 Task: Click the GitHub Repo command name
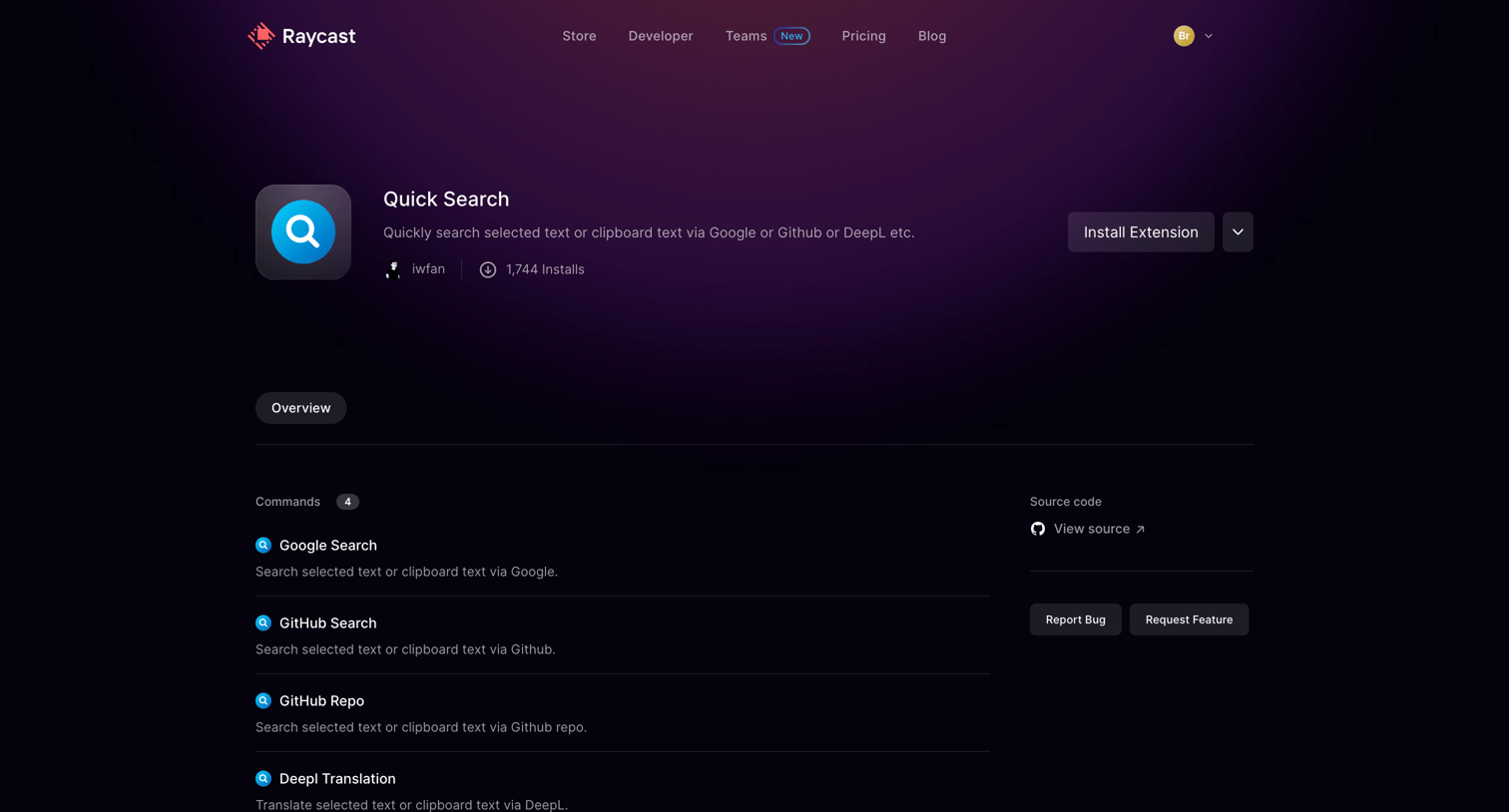[321, 701]
